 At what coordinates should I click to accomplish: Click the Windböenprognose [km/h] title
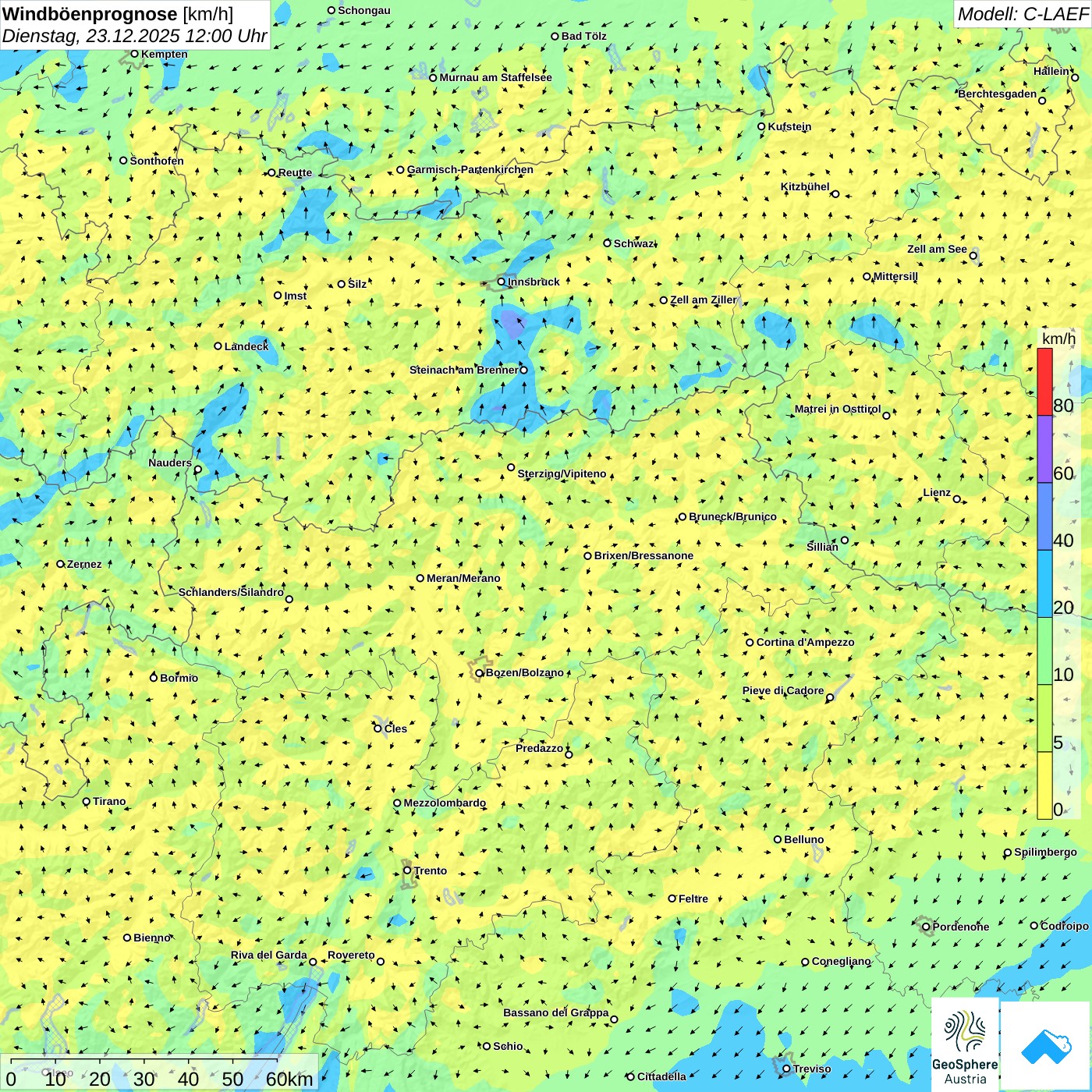[x=118, y=13]
